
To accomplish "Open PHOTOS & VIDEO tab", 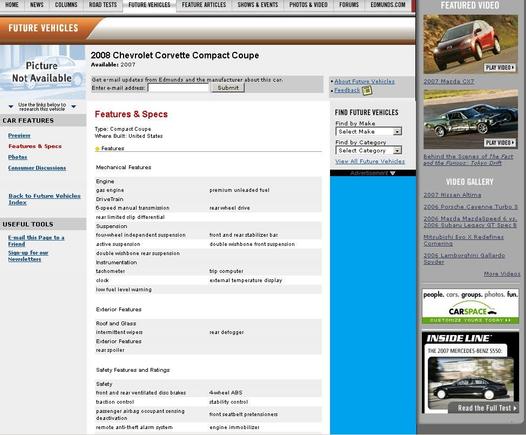I will tap(309, 5).
